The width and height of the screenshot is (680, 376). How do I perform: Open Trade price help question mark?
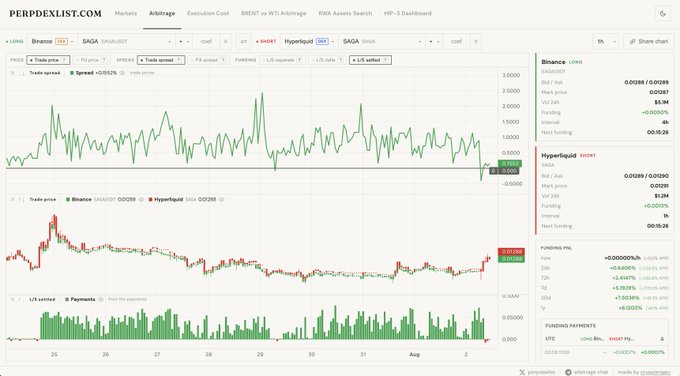coord(64,60)
